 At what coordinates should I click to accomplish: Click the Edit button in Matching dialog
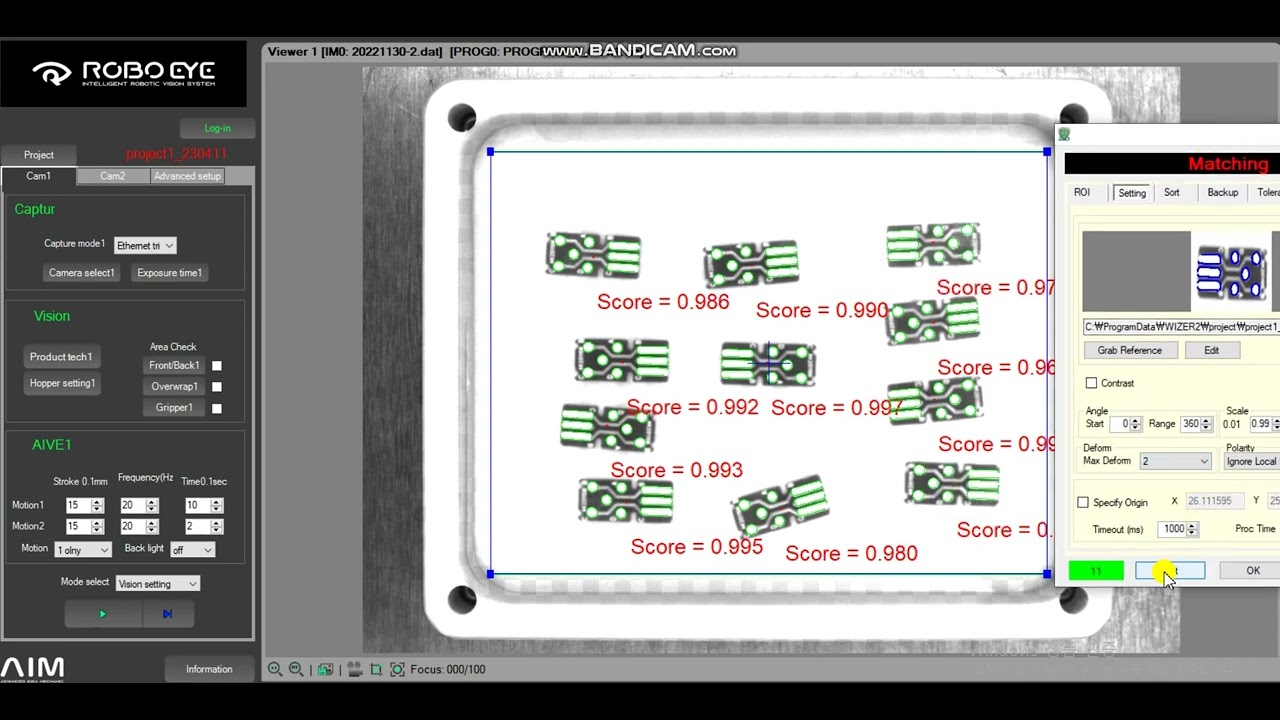tap(1211, 351)
